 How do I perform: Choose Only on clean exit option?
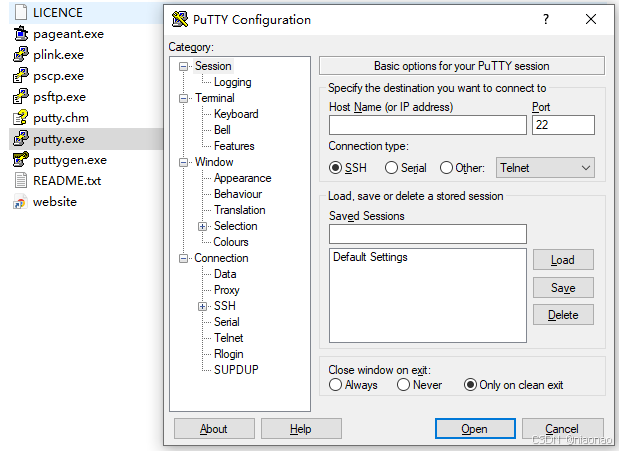[x=470, y=385]
